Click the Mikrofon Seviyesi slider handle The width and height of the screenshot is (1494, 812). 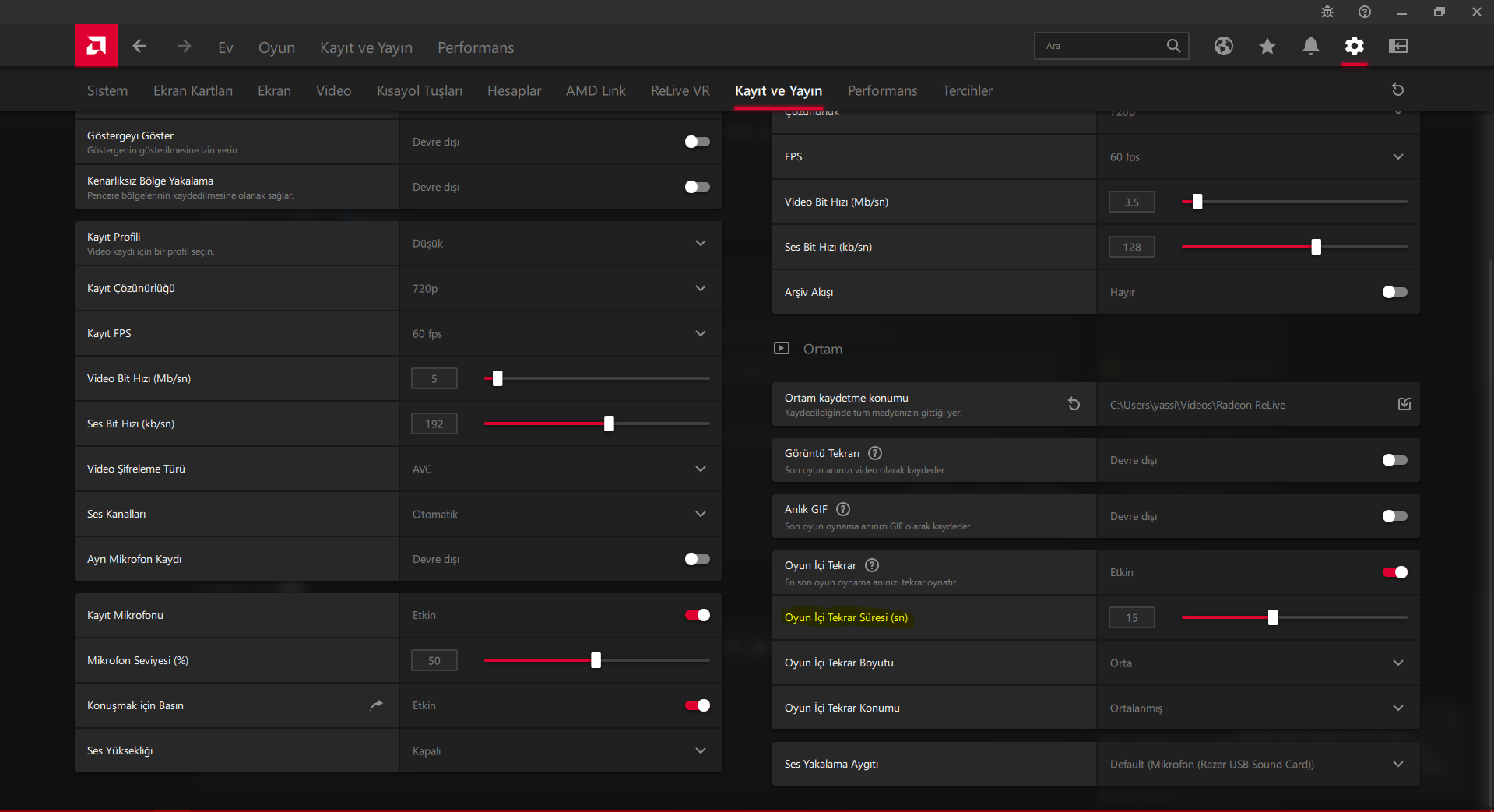596,660
